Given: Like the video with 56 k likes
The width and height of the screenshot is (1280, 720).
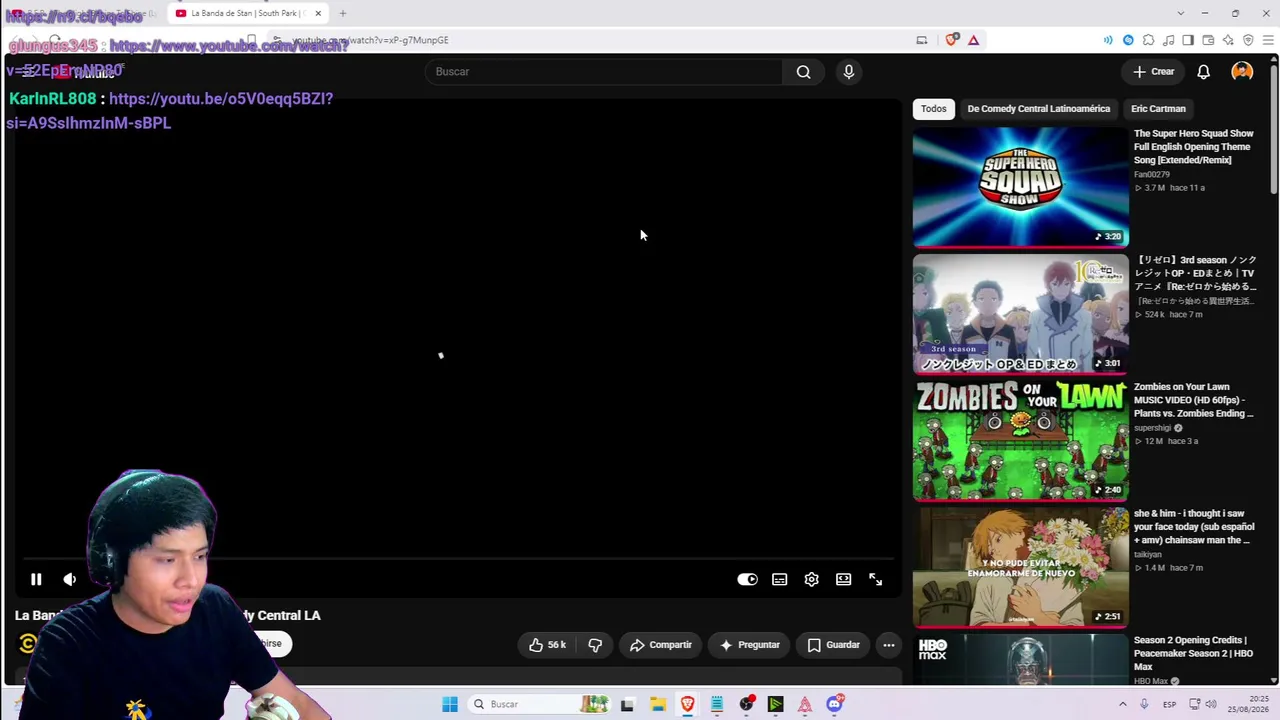Looking at the screenshot, I should [x=548, y=645].
